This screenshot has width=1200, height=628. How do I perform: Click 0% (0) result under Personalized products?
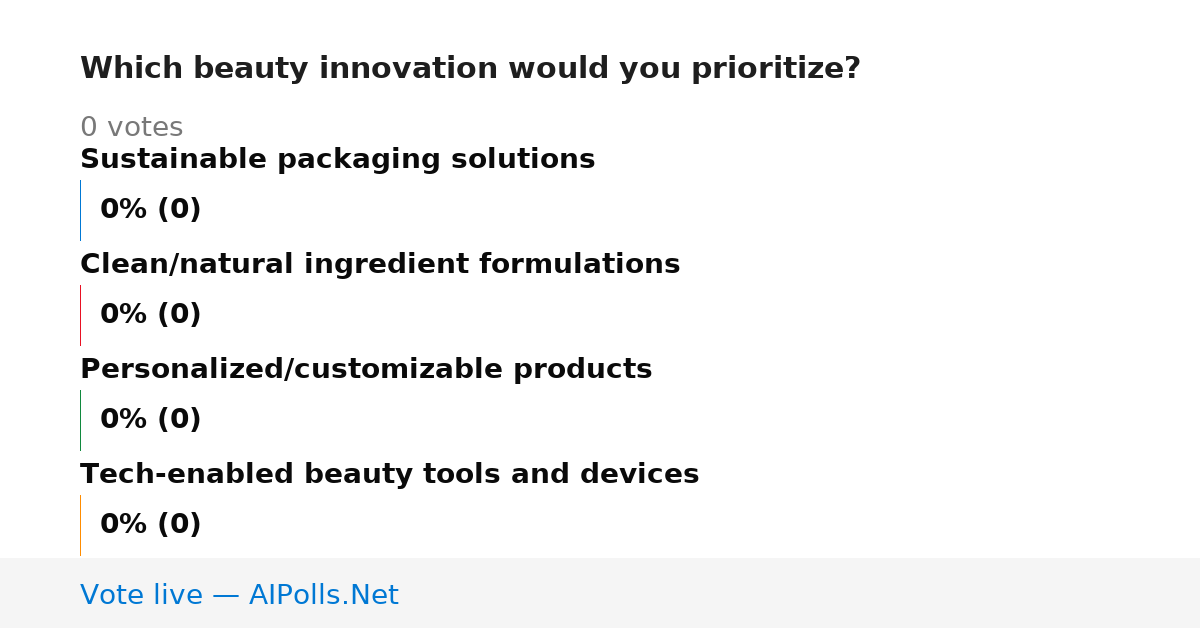point(150,420)
